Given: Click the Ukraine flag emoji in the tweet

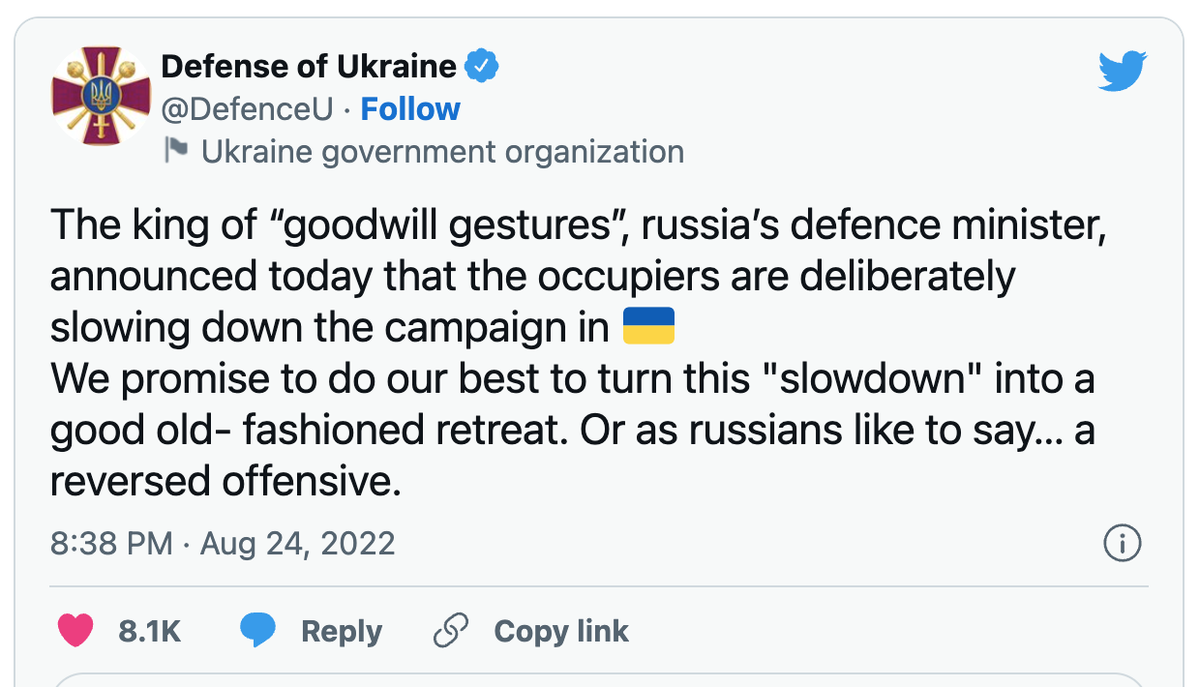Looking at the screenshot, I should point(649,326).
